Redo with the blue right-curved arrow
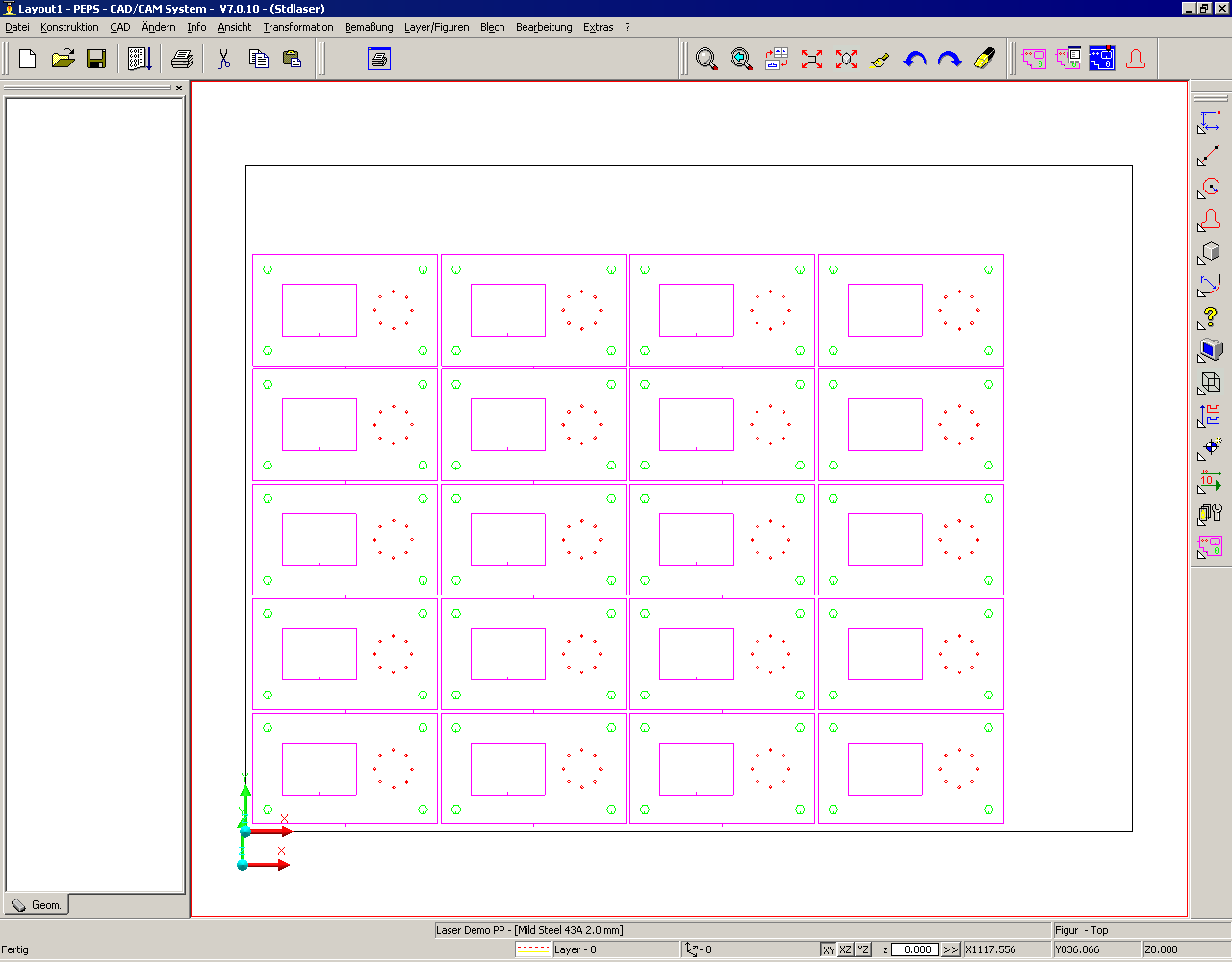The height and width of the screenshot is (962, 1232). click(x=949, y=60)
